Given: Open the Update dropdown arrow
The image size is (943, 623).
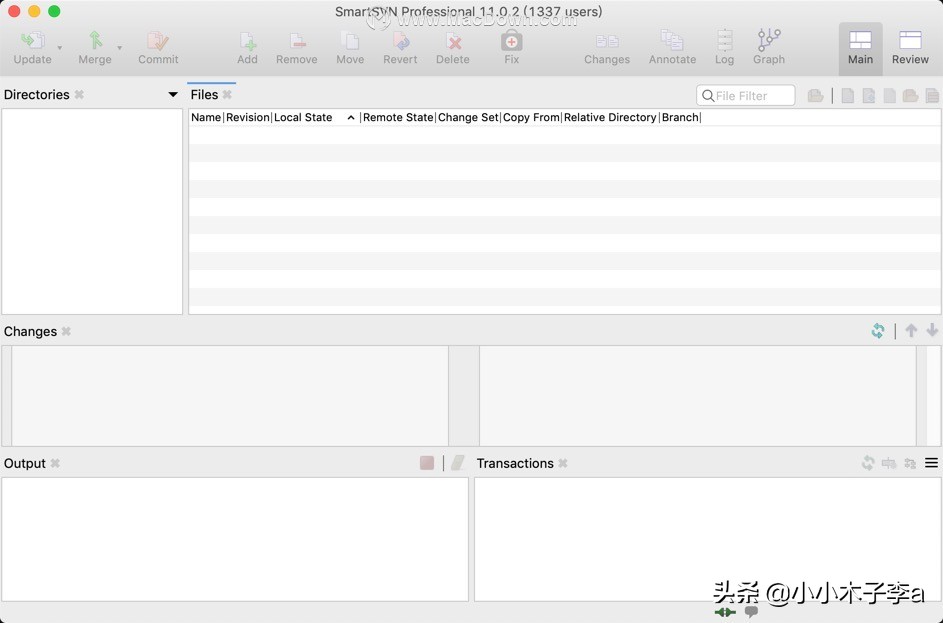Looking at the screenshot, I should click(60, 48).
